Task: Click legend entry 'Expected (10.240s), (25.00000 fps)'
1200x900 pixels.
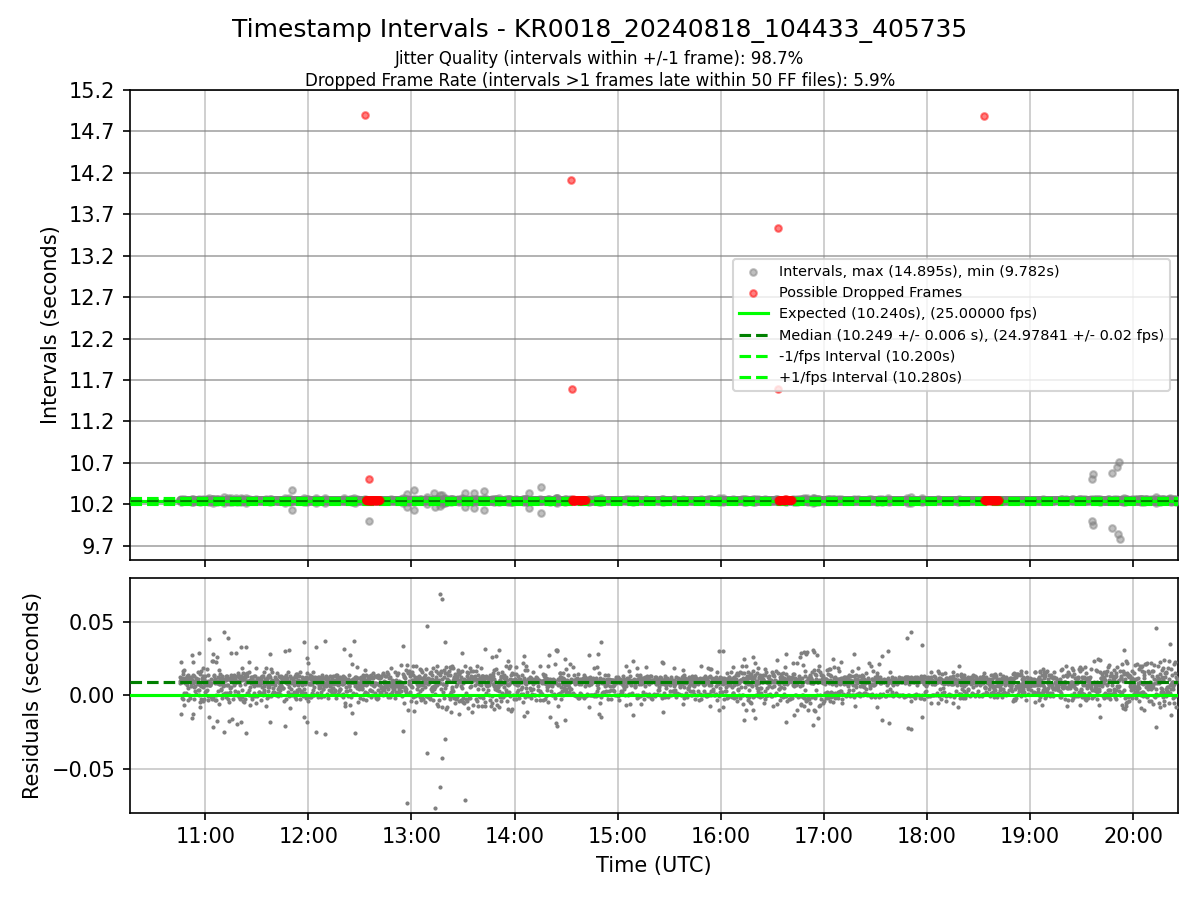Action: [x=908, y=313]
